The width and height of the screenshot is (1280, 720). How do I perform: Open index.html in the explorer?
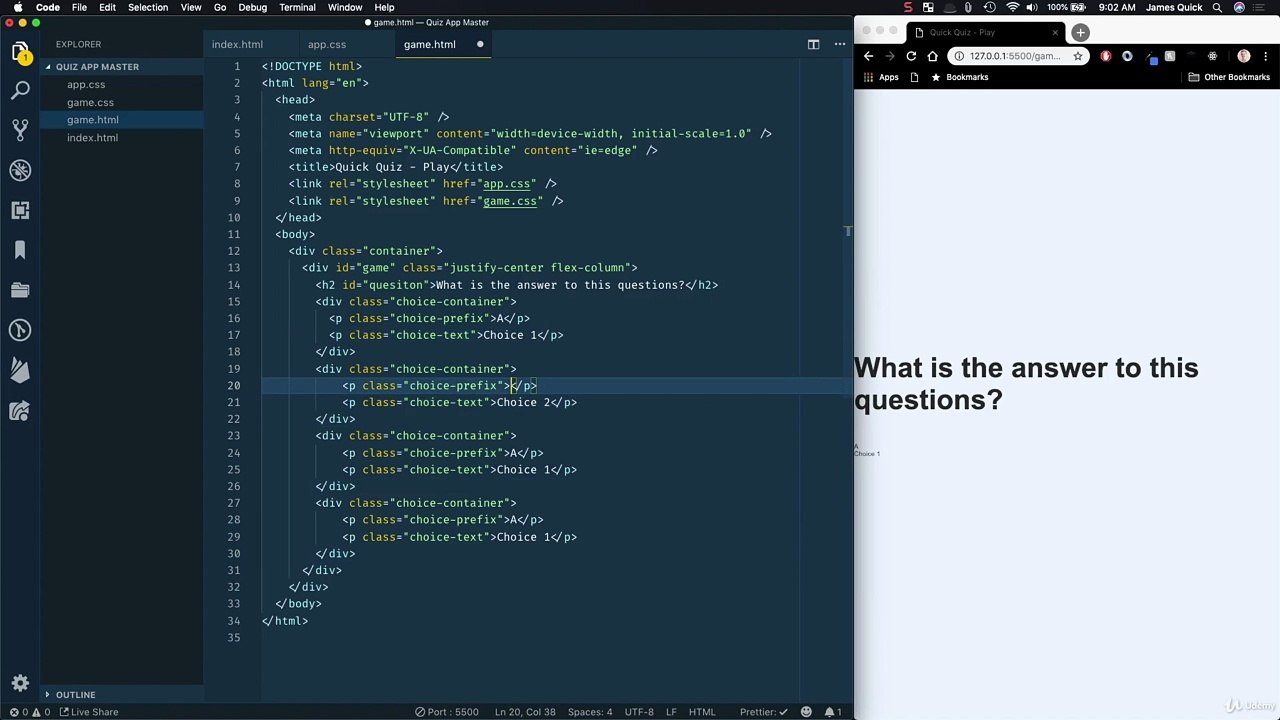(x=92, y=138)
